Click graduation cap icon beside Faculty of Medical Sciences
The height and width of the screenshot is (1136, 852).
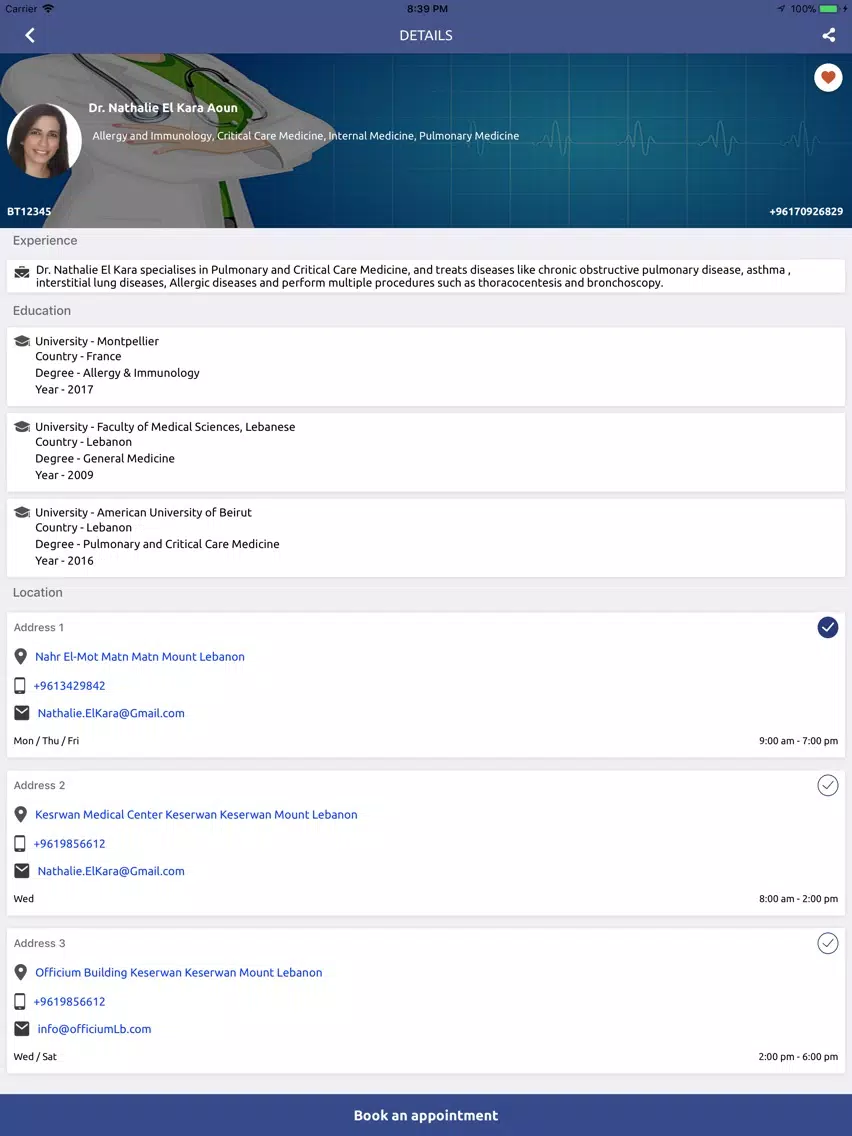tap(22, 426)
